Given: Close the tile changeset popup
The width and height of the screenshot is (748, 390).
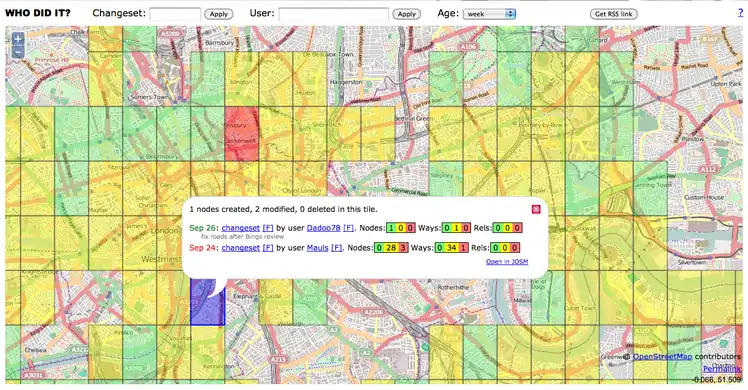Looking at the screenshot, I should point(536,209).
